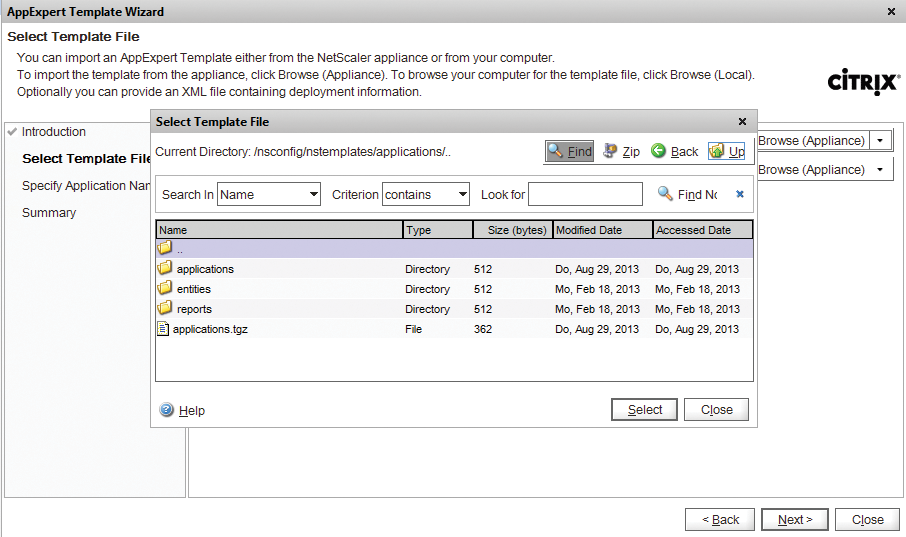Select the applications.tgz file icon
The height and width of the screenshot is (537, 906).
[164, 329]
